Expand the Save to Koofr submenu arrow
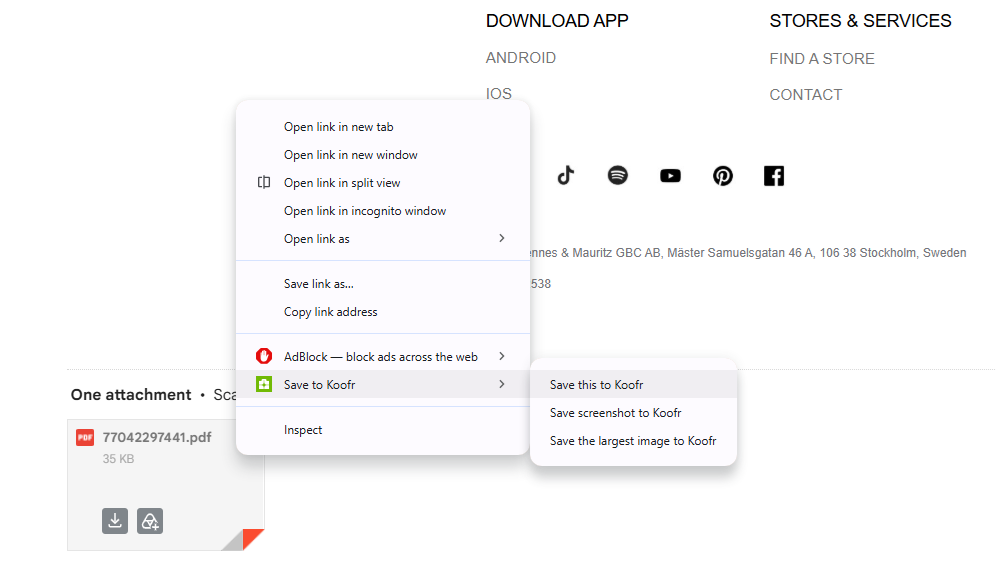This screenshot has width=996, height=586. click(502, 384)
